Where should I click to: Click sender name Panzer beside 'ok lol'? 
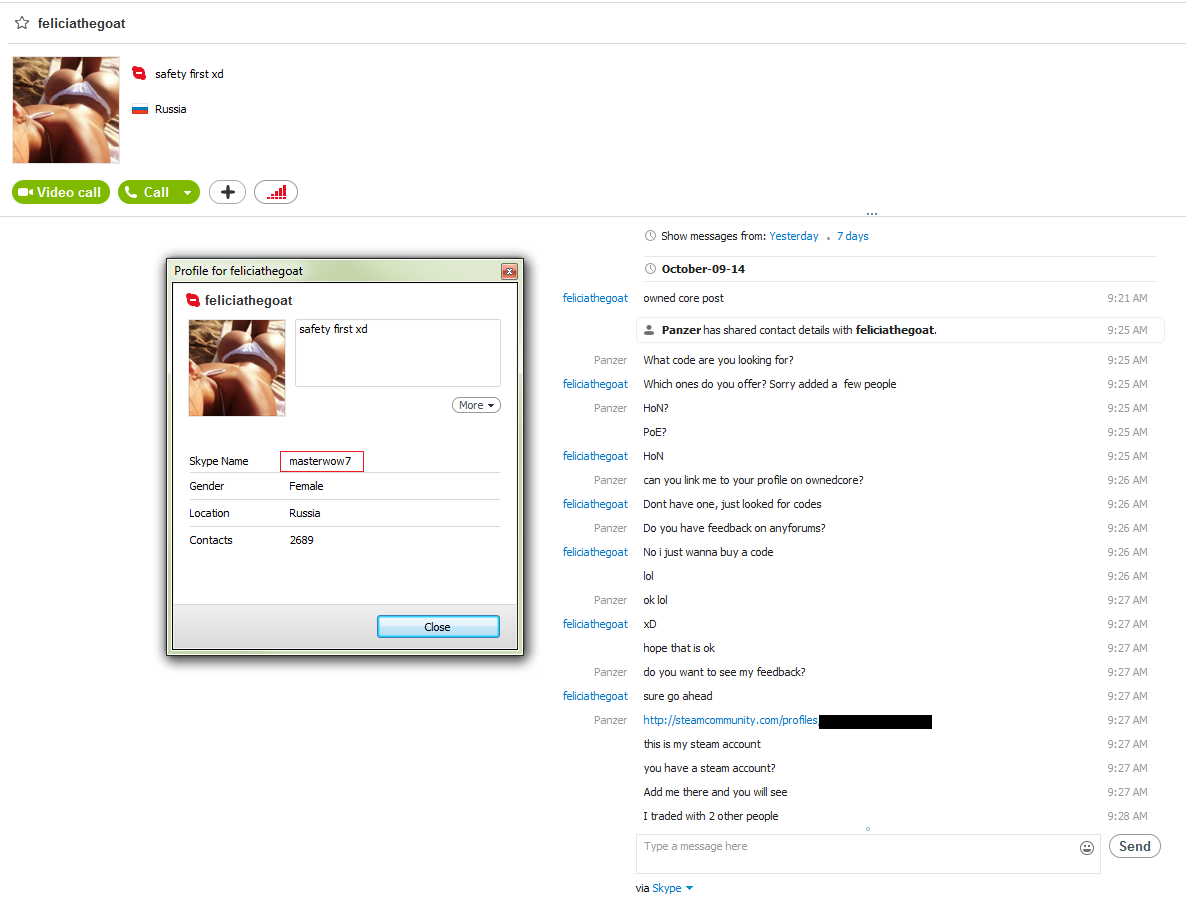[610, 600]
